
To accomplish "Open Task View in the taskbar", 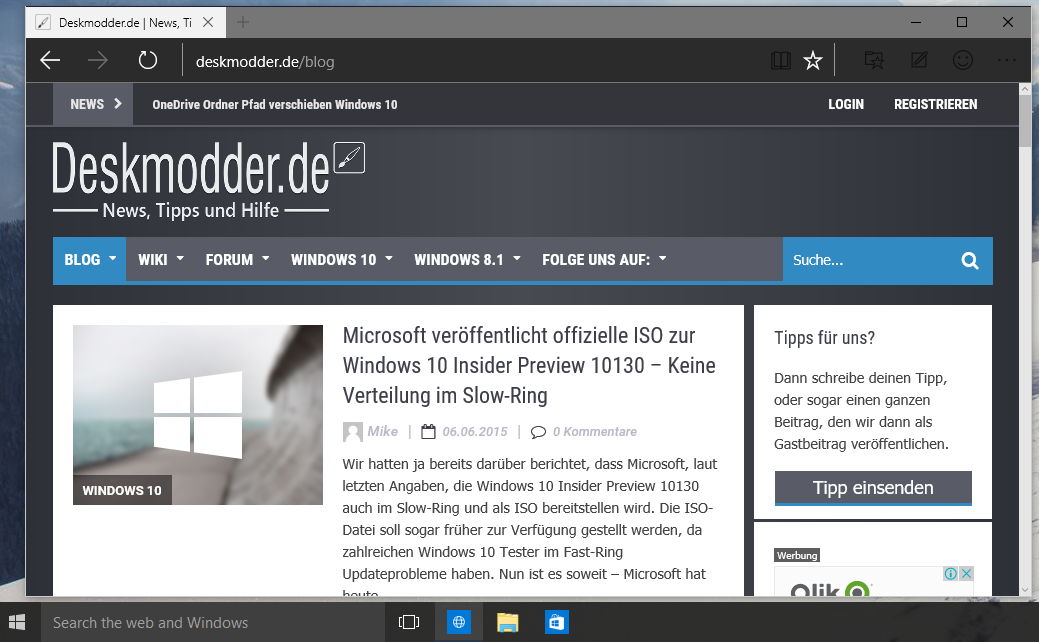I will point(409,622).
